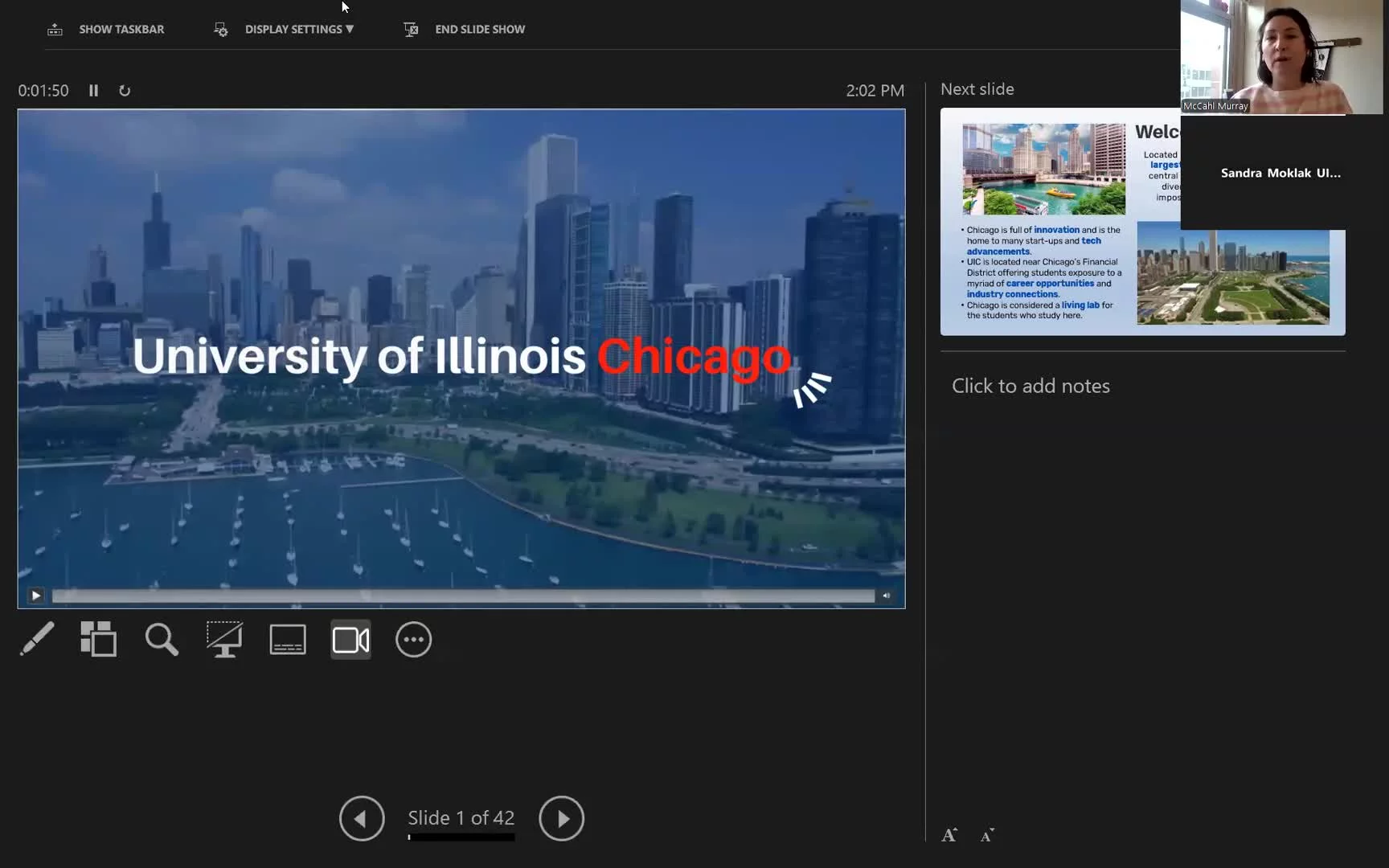Open the More slide show options menu
The image size is (1389, 868).
(413, 640)
